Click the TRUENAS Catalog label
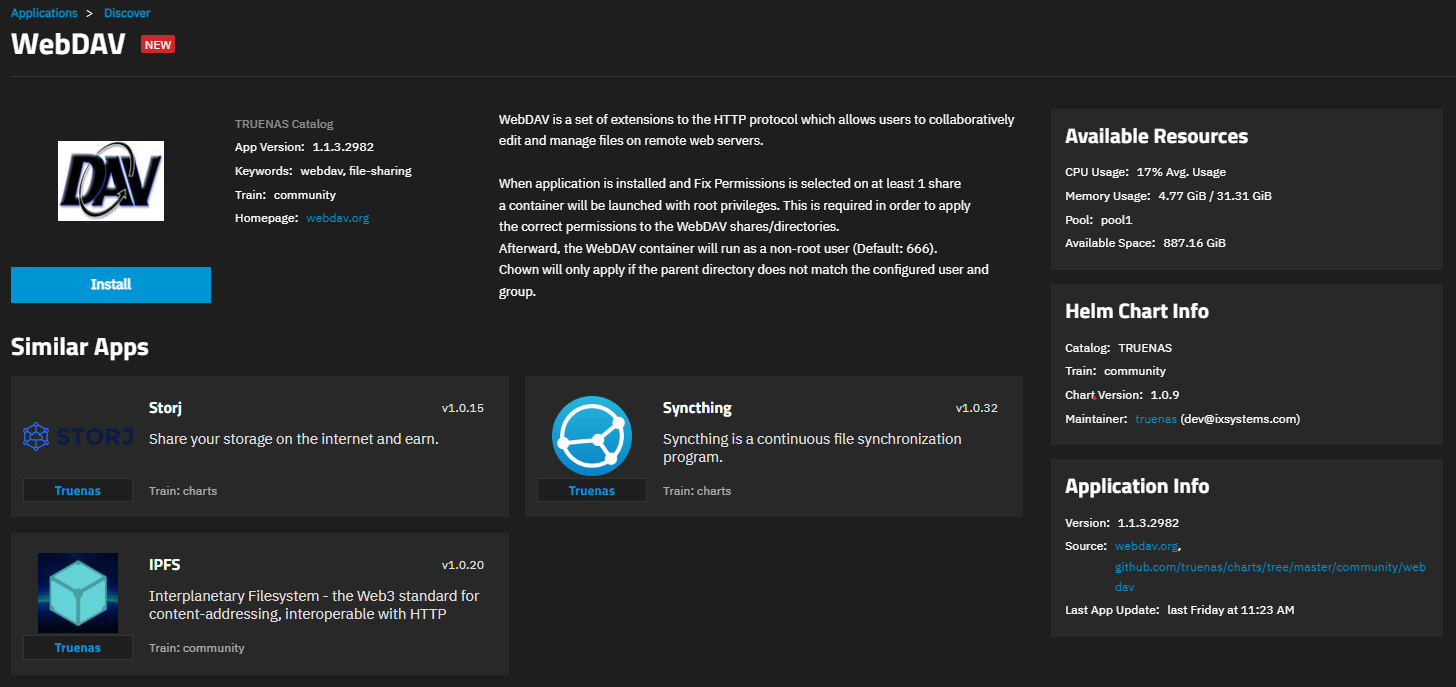The image size is (1456, 687). (284, 124)
